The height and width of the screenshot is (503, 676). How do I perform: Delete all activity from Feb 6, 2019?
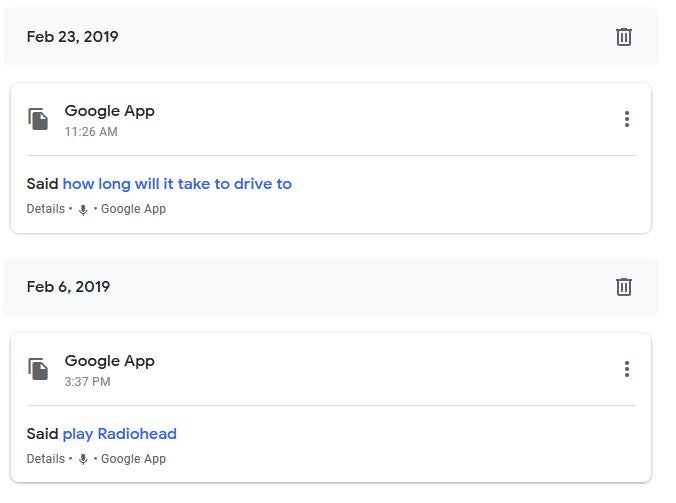point(624,287)
